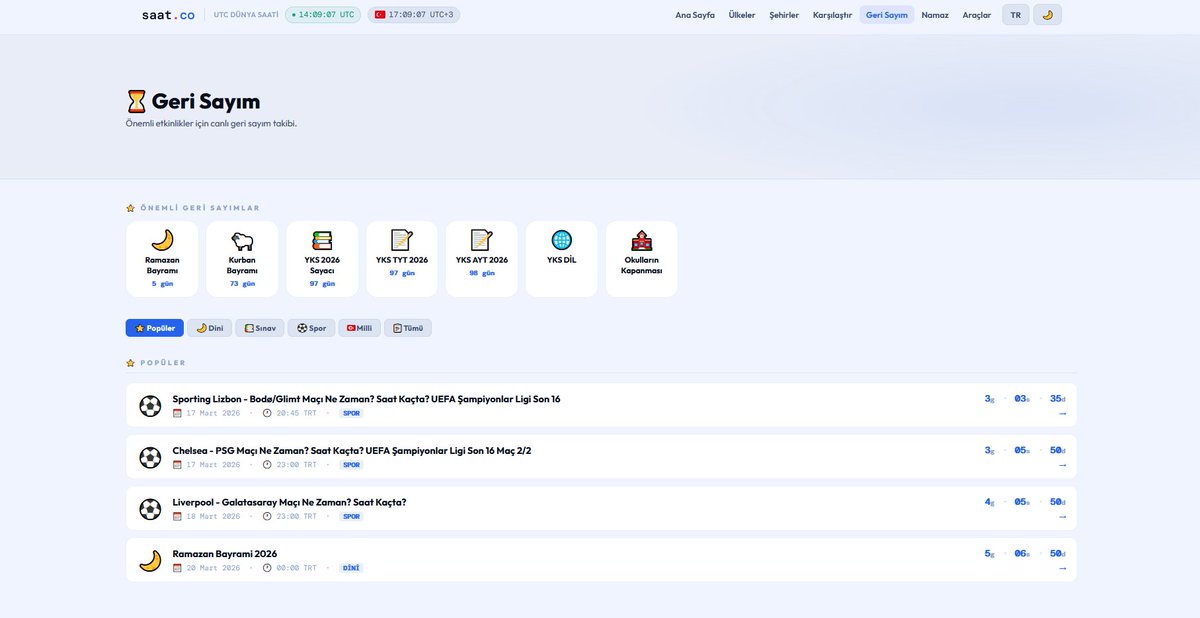Open Ramazan Bayramı 2026 title link
Image resolution: width=1200 pixels, height=618 pixels.
(225, 554)
